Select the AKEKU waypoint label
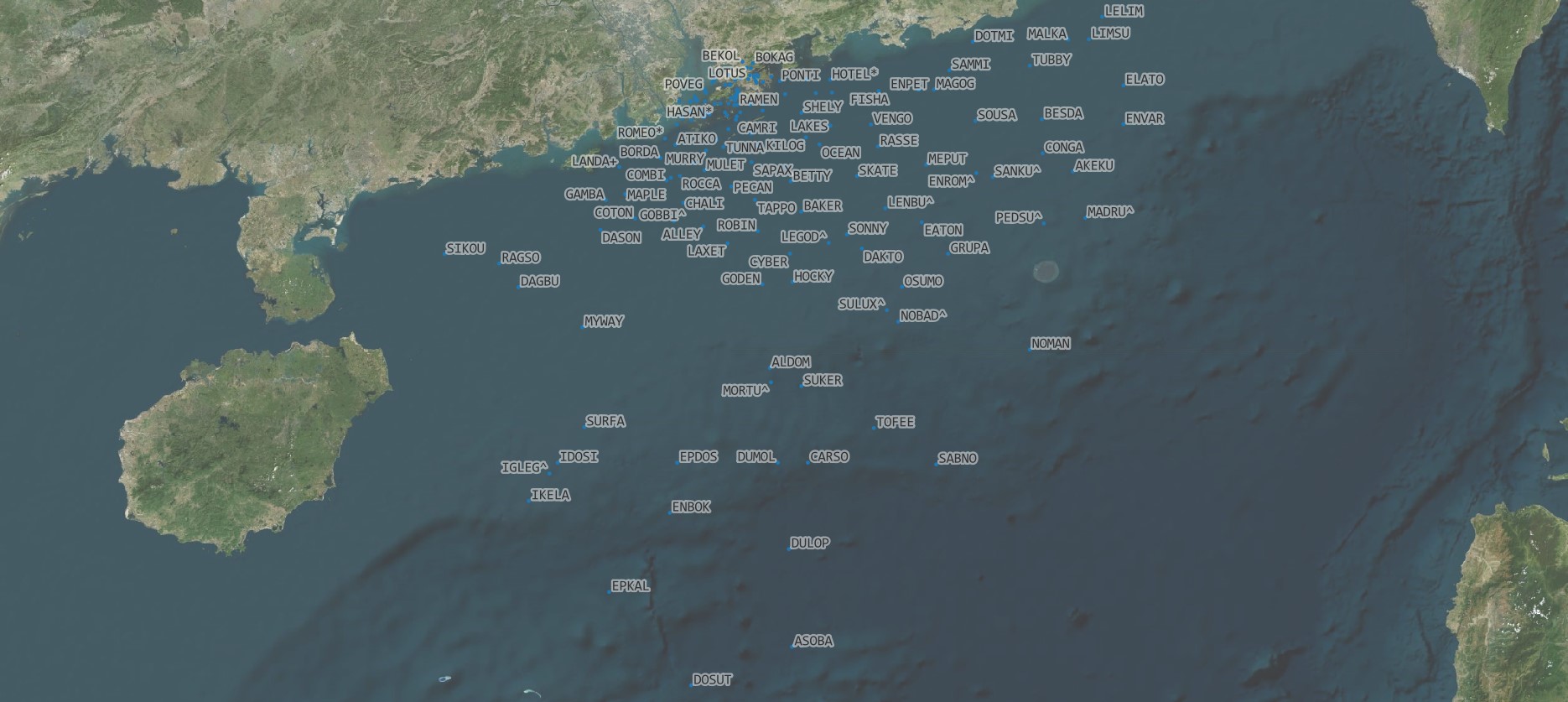Image resolution: width=1568 pixels, height=702 pixels. 1094,166
